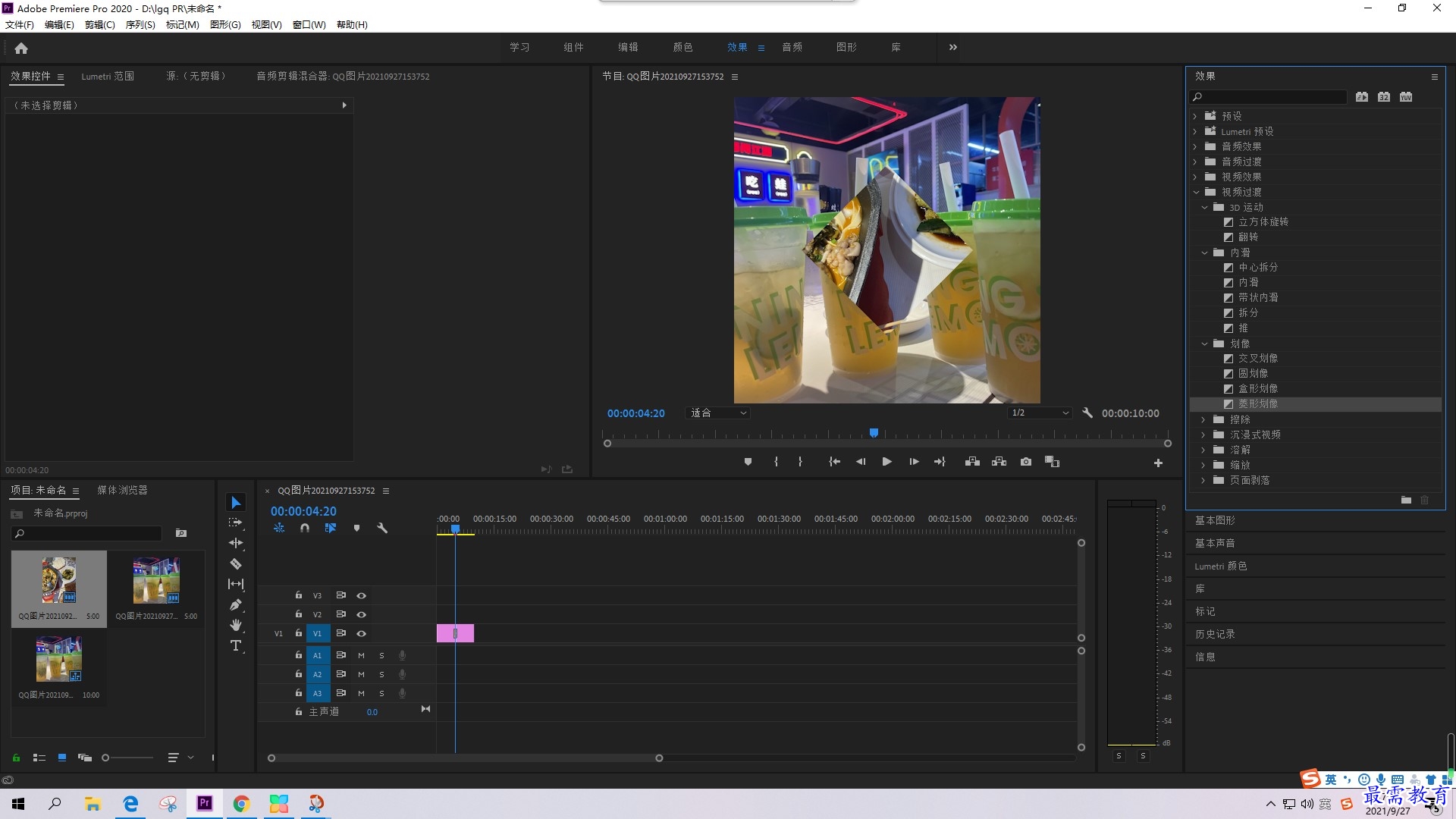Open the 基本图形 panel
This screenshot has width=1456, height=819.
[1215, 520]
